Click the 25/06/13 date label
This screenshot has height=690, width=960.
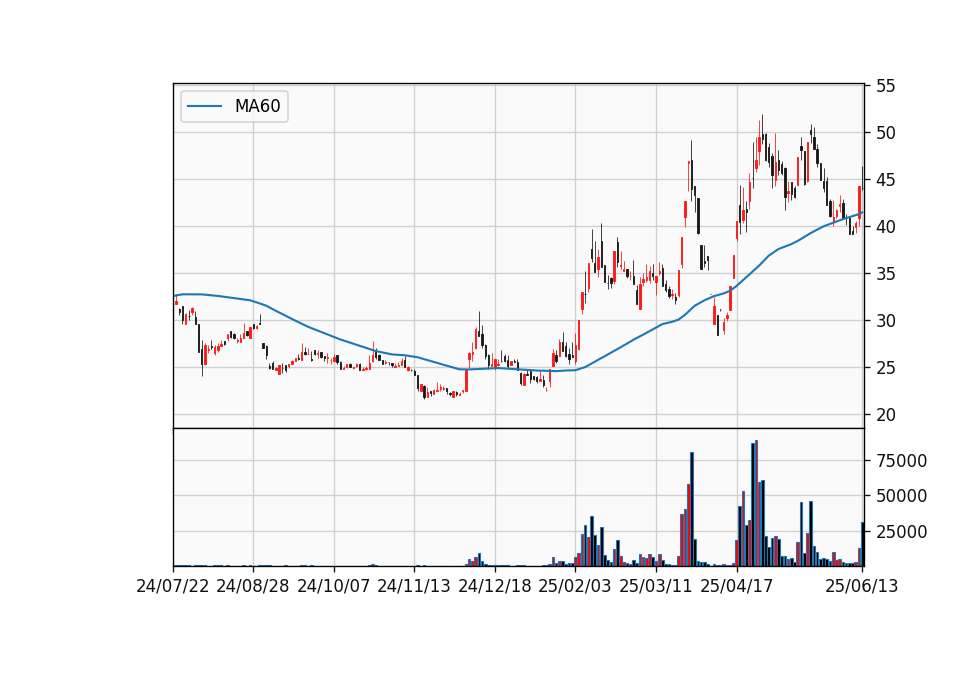[861, 586]
